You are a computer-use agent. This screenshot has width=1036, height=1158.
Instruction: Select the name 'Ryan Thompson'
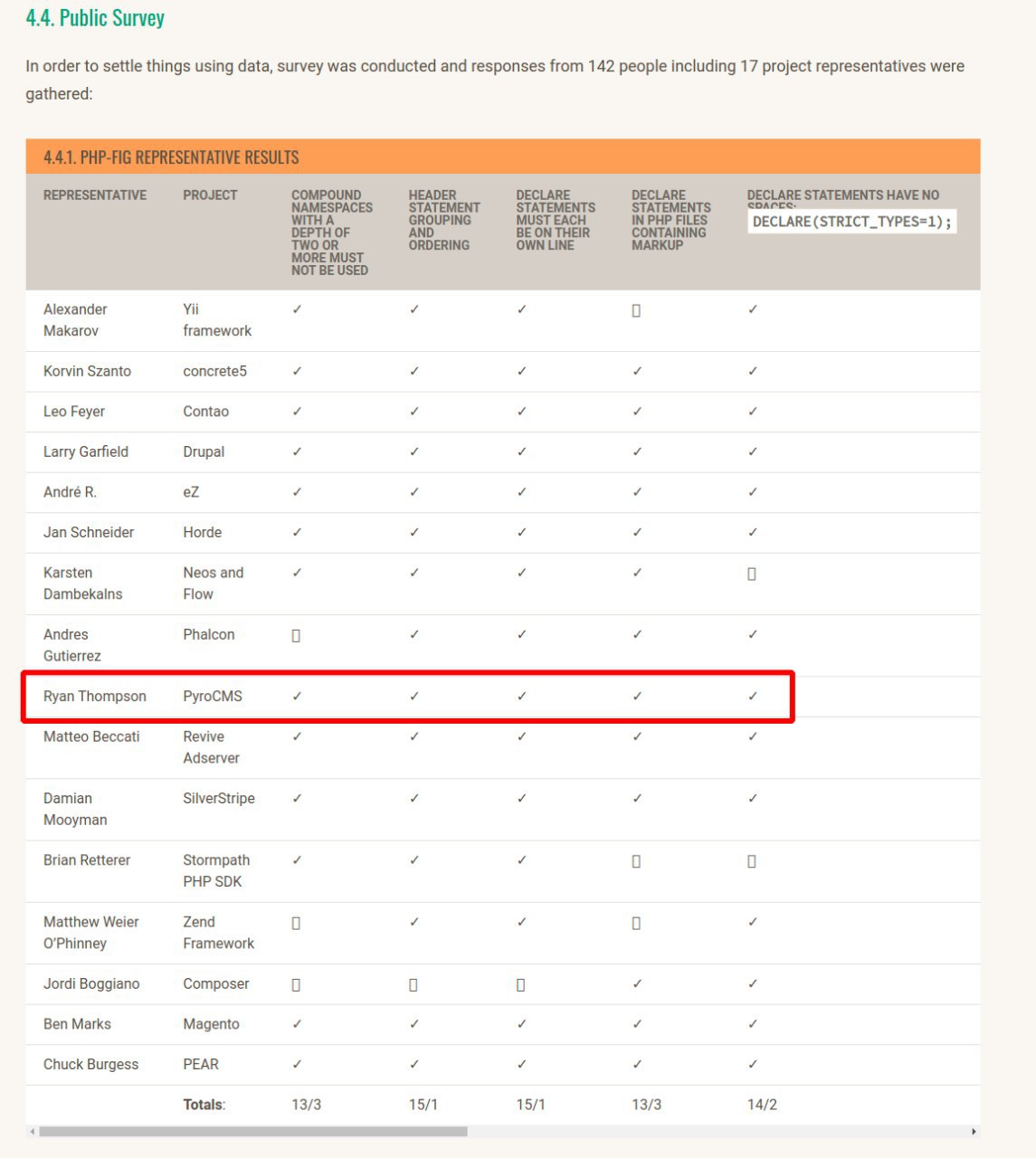(x=95, y=697)
